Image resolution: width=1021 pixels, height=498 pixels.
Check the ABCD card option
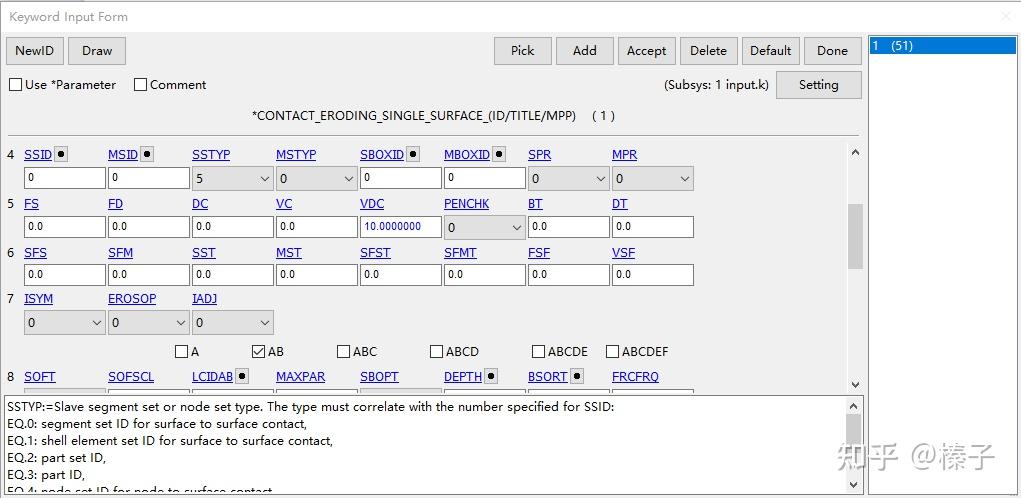pos(436,351)
